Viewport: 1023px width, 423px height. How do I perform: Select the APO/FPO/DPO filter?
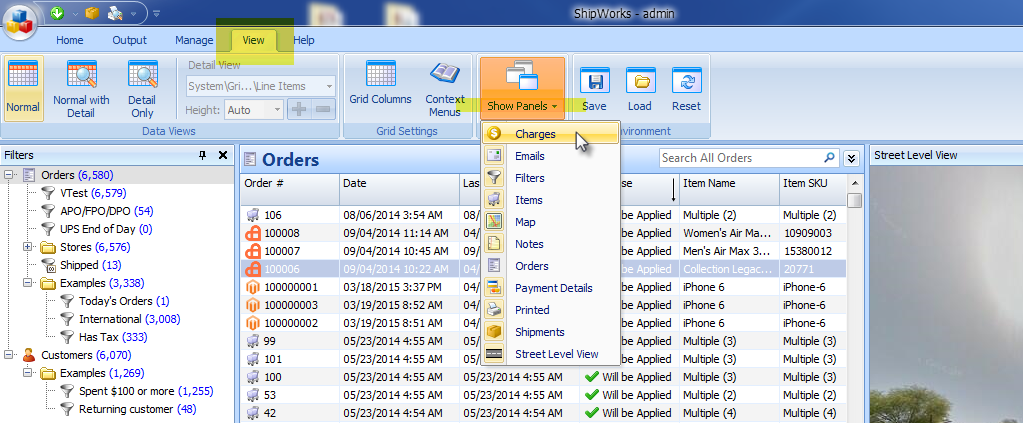click(97, 211)
